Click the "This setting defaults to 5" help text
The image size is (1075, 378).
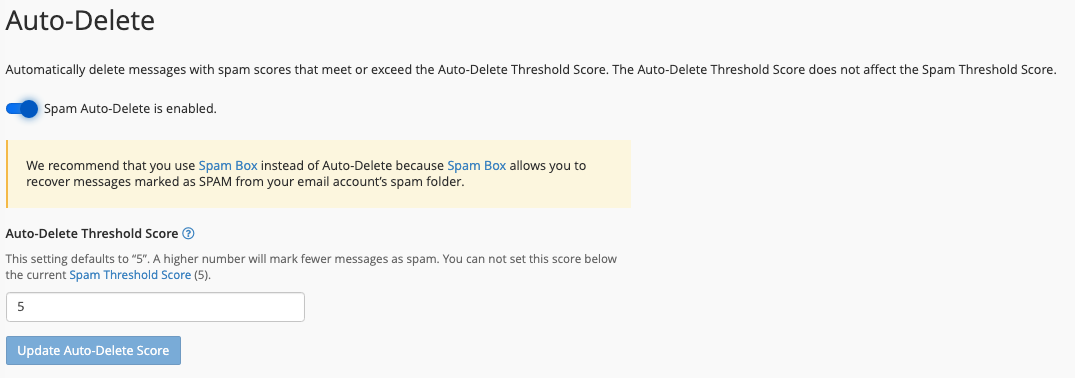[311, 267]
